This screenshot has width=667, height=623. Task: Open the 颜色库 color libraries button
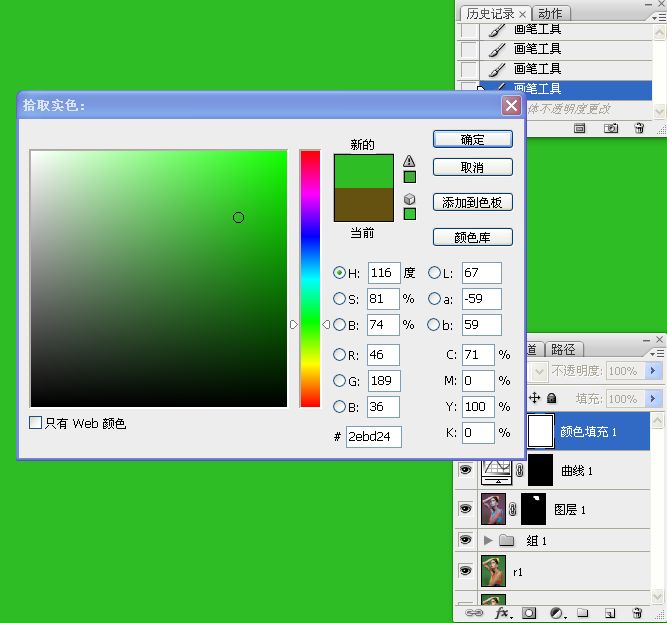(x=473, y=237)
